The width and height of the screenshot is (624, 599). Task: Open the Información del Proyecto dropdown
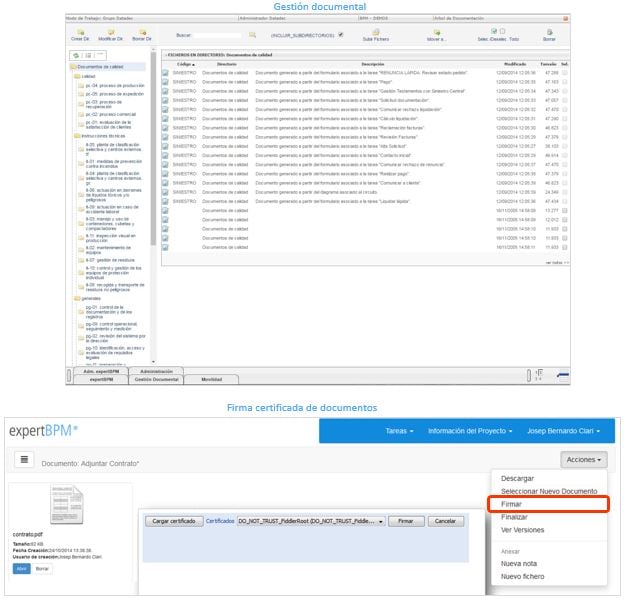point(470,431)
